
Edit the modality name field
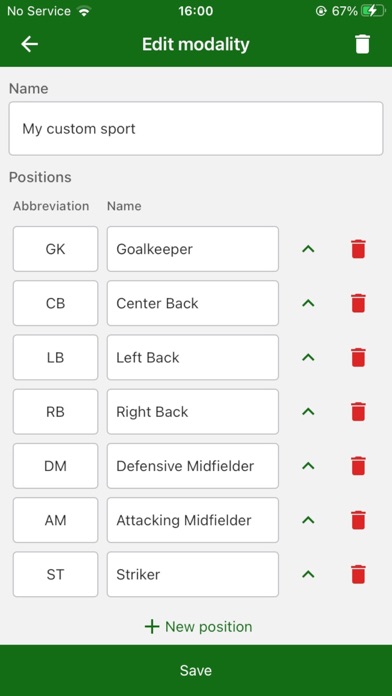coord(196,129)
